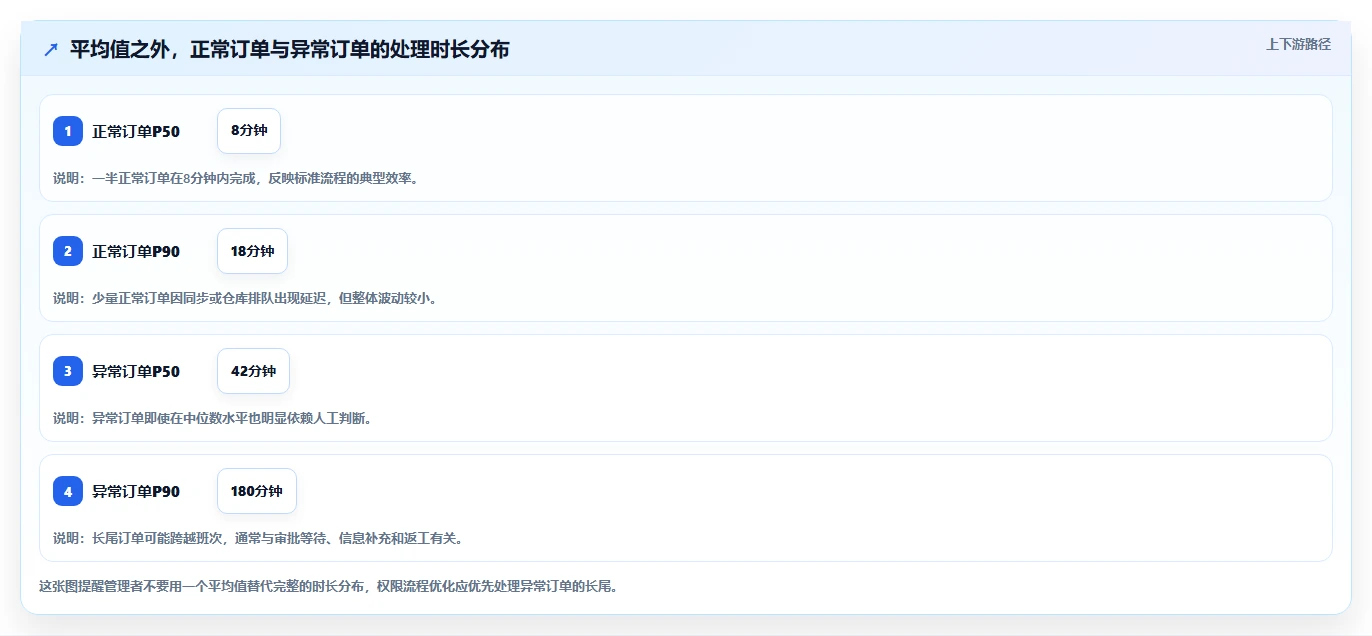
Task: Click the 42分钟 value pill
Action: pos(253,371)
